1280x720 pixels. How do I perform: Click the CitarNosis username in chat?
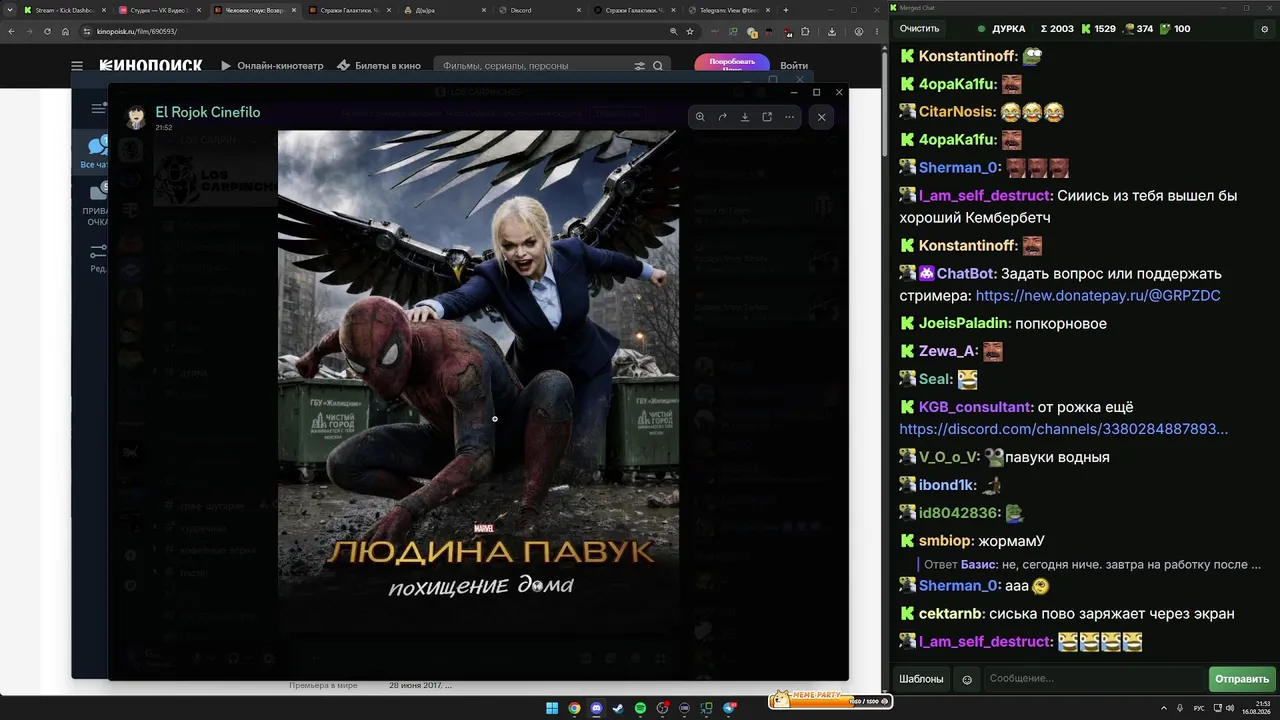pyautogui.click(x=957, y=112)
